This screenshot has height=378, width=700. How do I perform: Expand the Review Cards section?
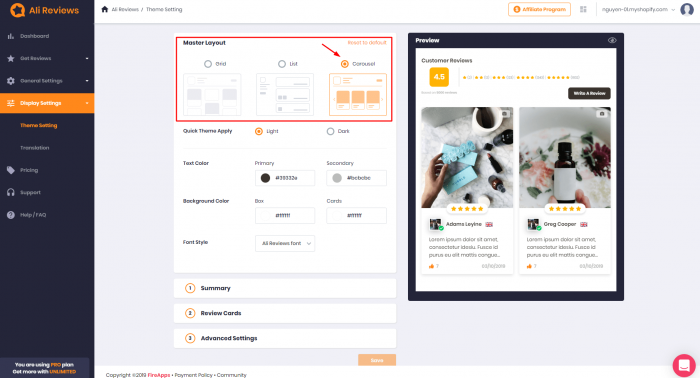click(285, 313)
